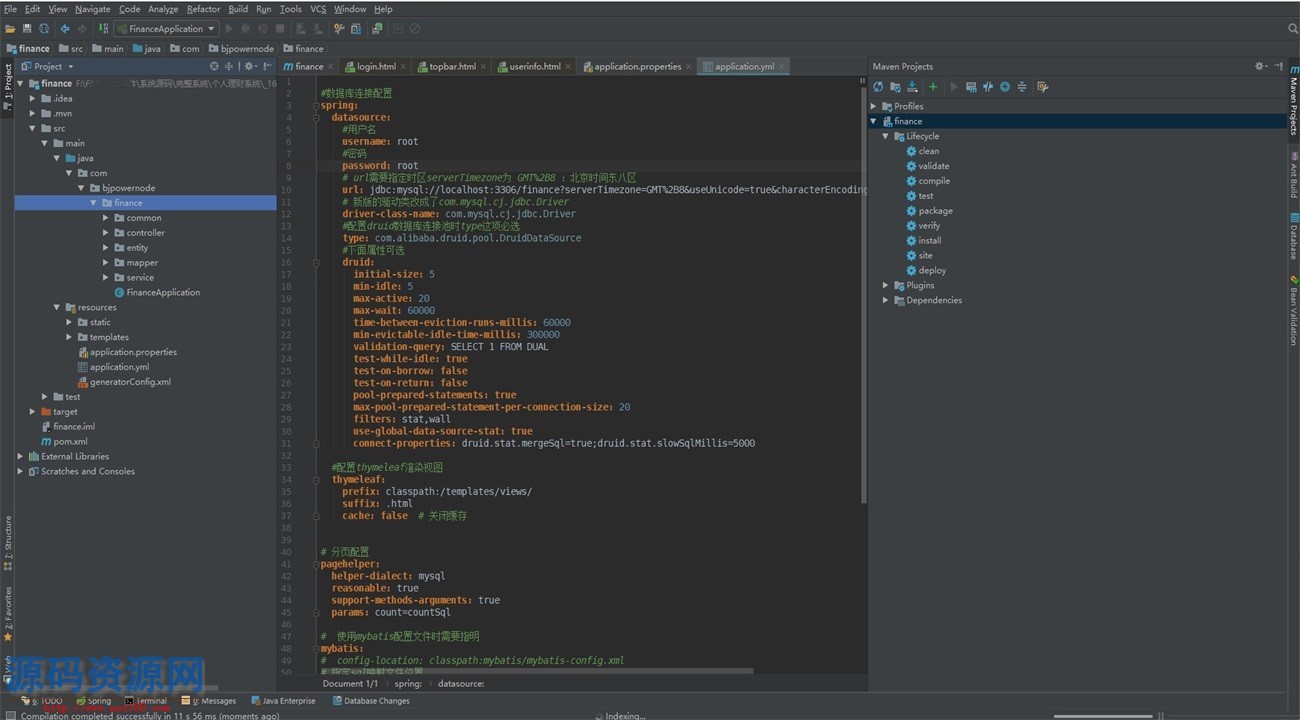This screenshot has width=1300, height=720.
Task: Toggle Maven Offline Mode icon
Action: 988,87
